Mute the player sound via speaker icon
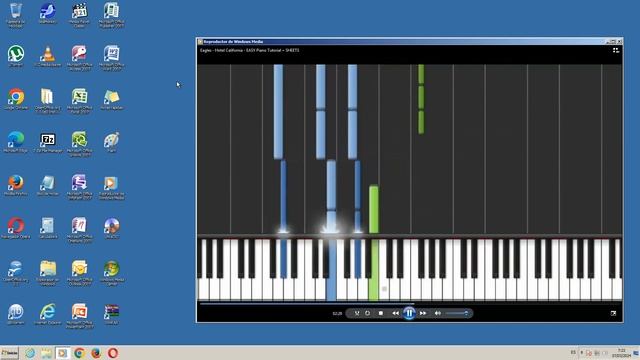 click(438, 313)
